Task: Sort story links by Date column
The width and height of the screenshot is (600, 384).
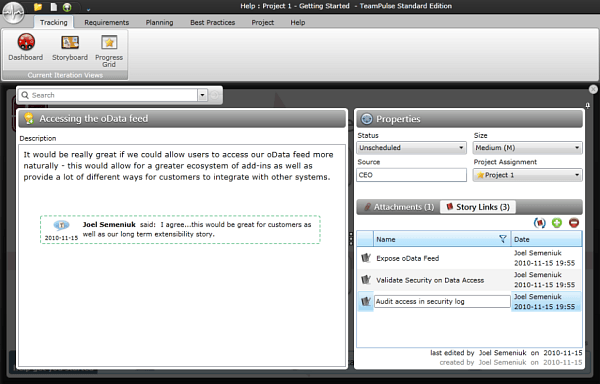Action: click(x=546, y=239)
